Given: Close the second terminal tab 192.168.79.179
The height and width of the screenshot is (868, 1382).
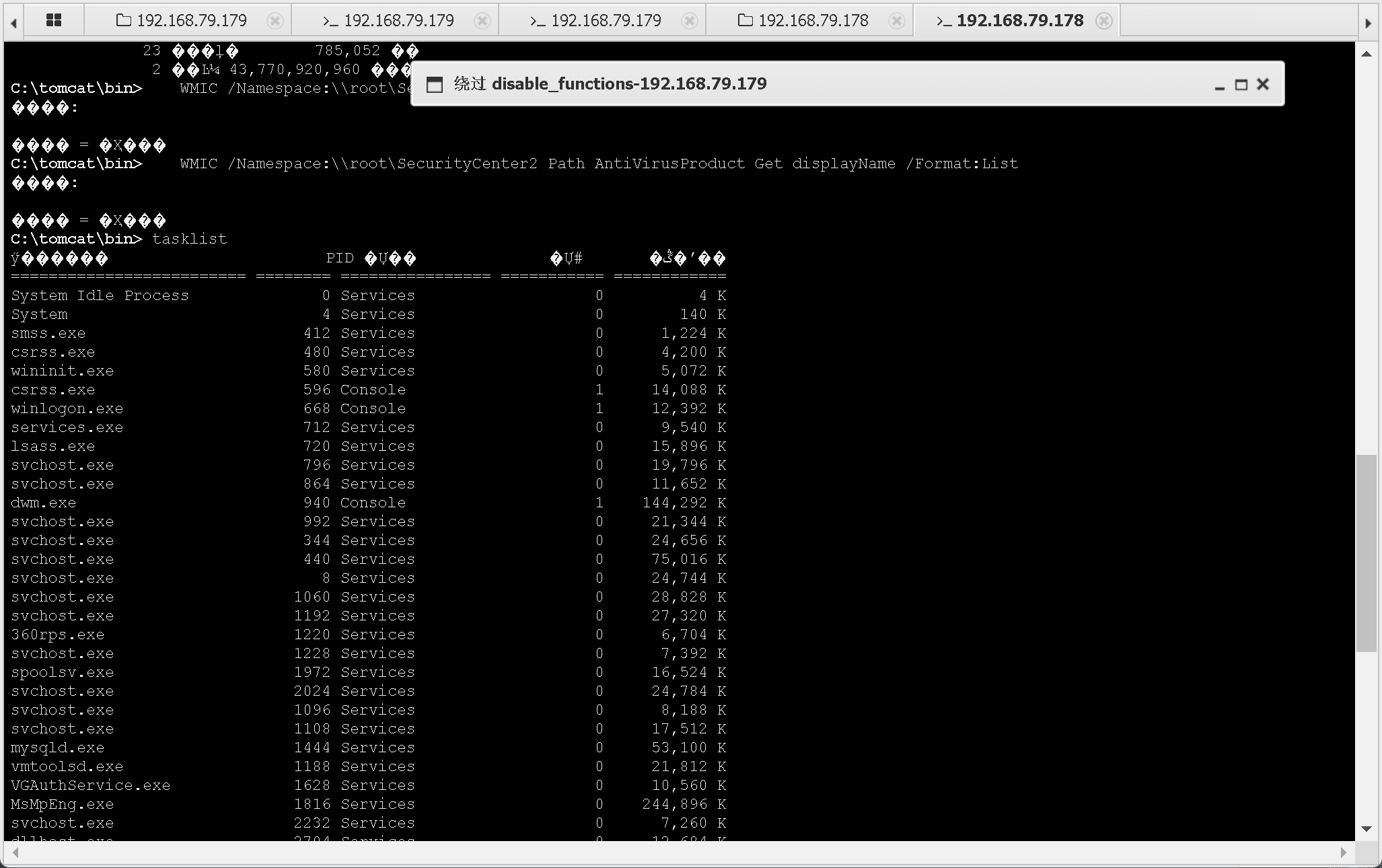Looking at the screenshot, I should click(689, 21).
